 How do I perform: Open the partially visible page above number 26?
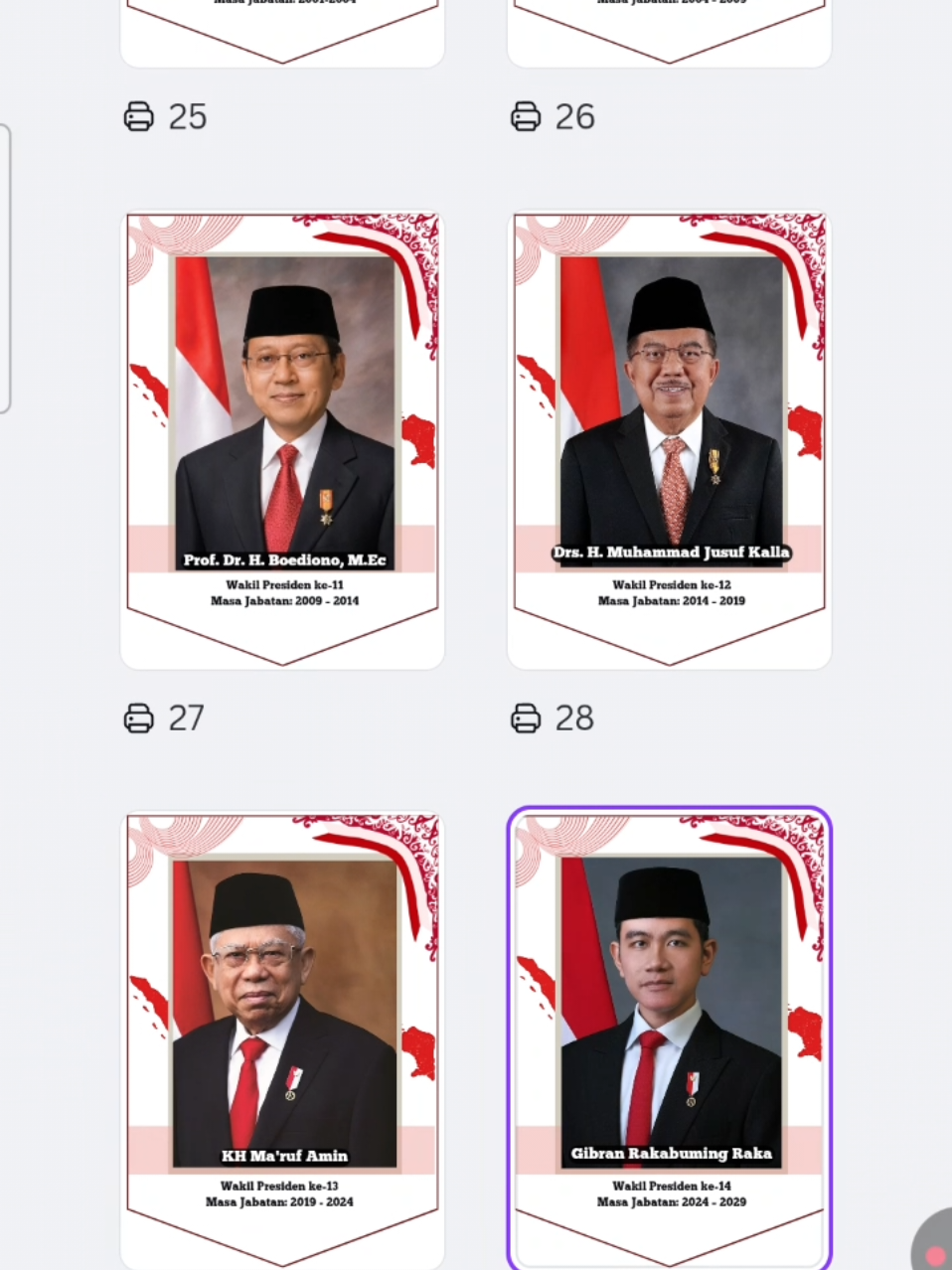point(669,33)
